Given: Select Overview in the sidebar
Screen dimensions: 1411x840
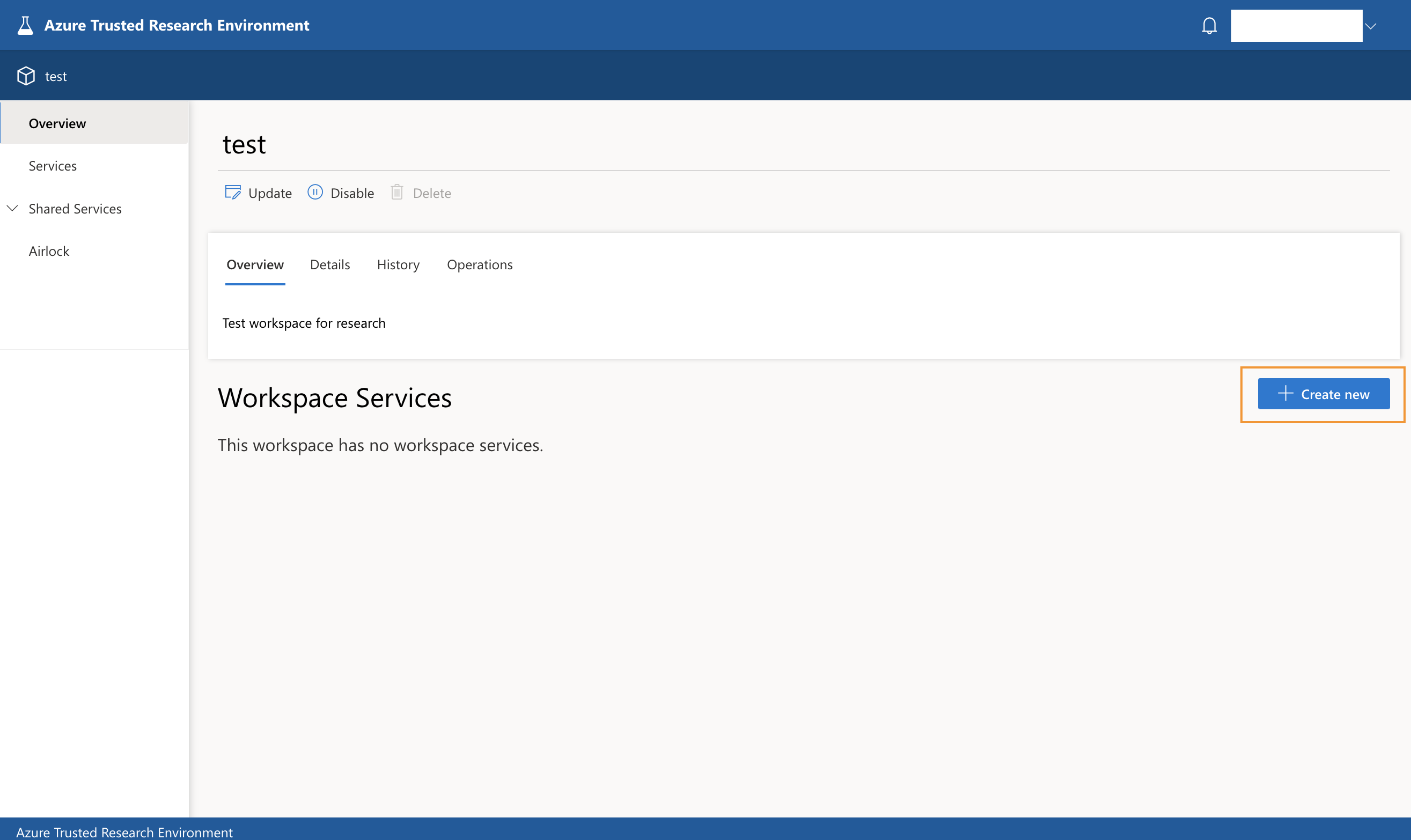Looking at the screenshot, I should click(x=94, y=123).
